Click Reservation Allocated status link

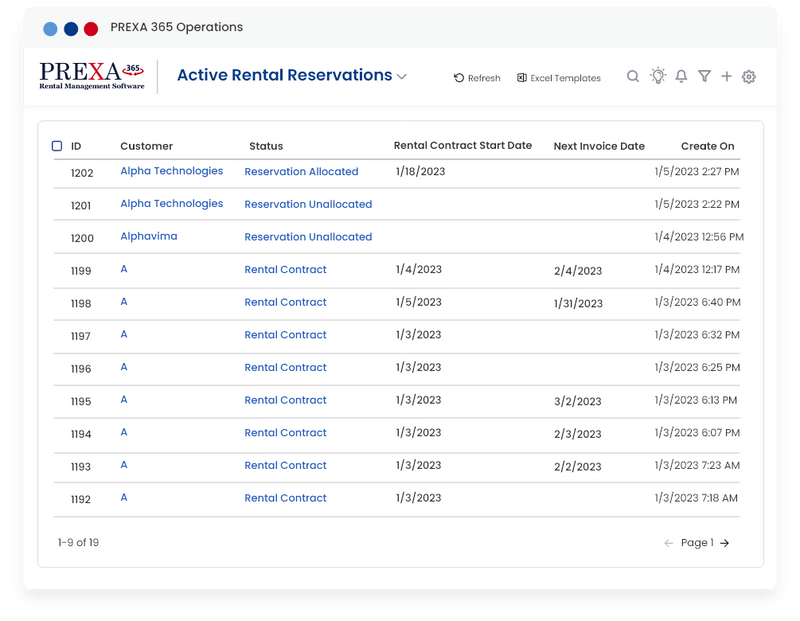point(301,171)
